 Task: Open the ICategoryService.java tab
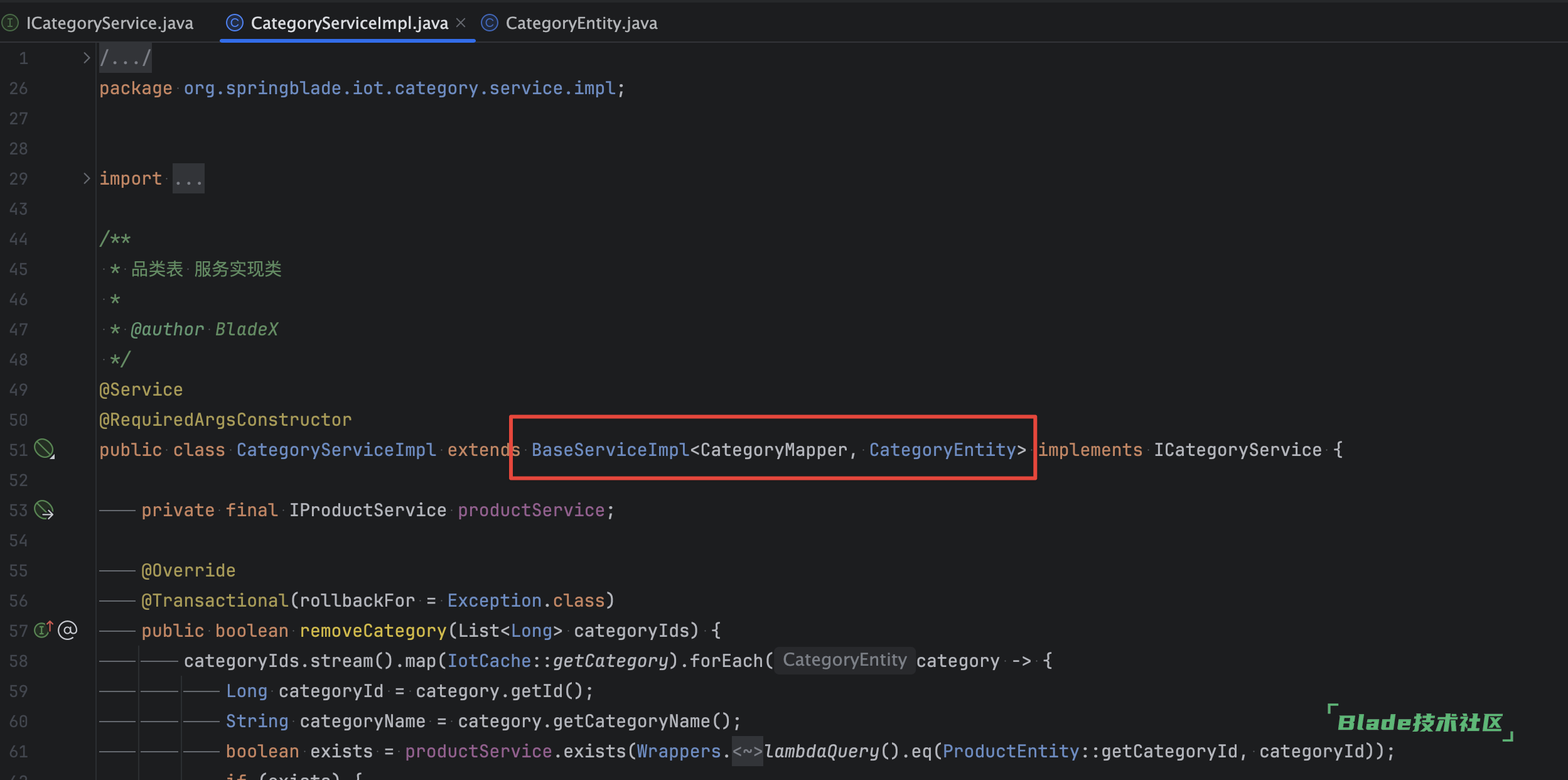click(x=109, y=23)
